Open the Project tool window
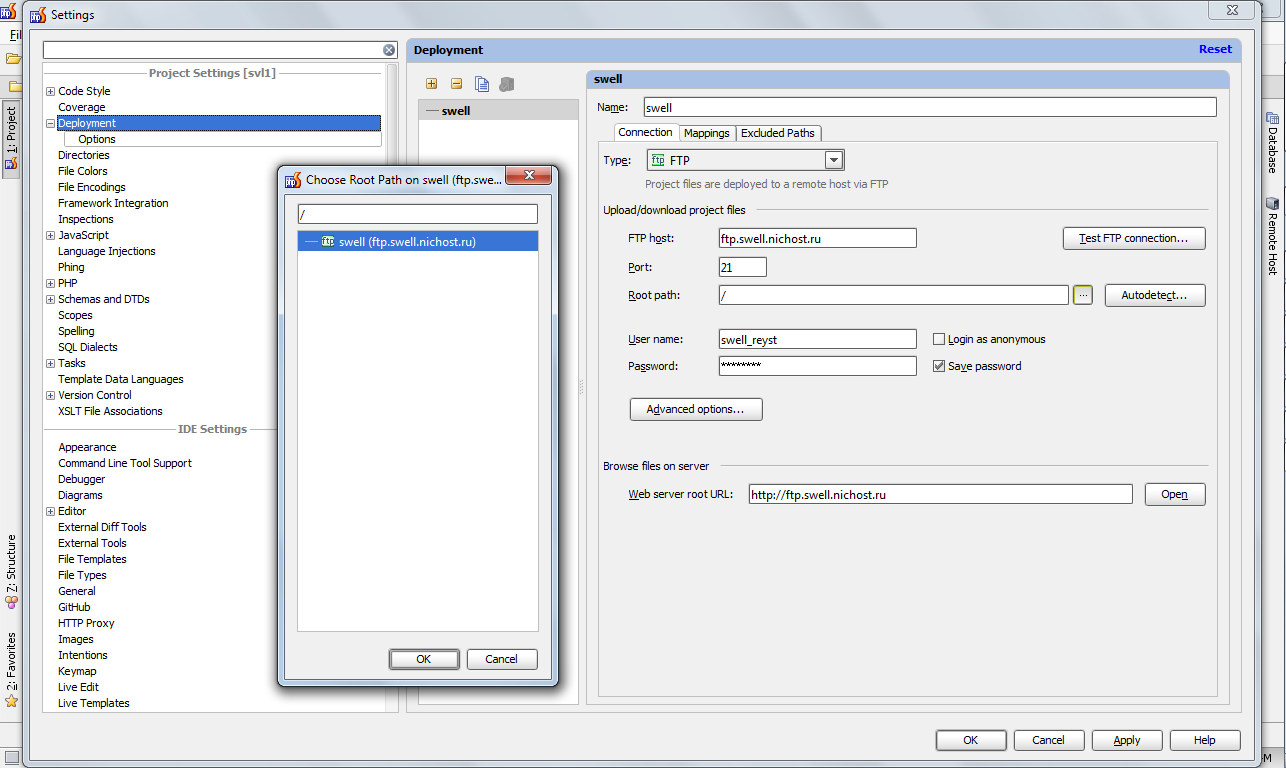 [11, 139]
